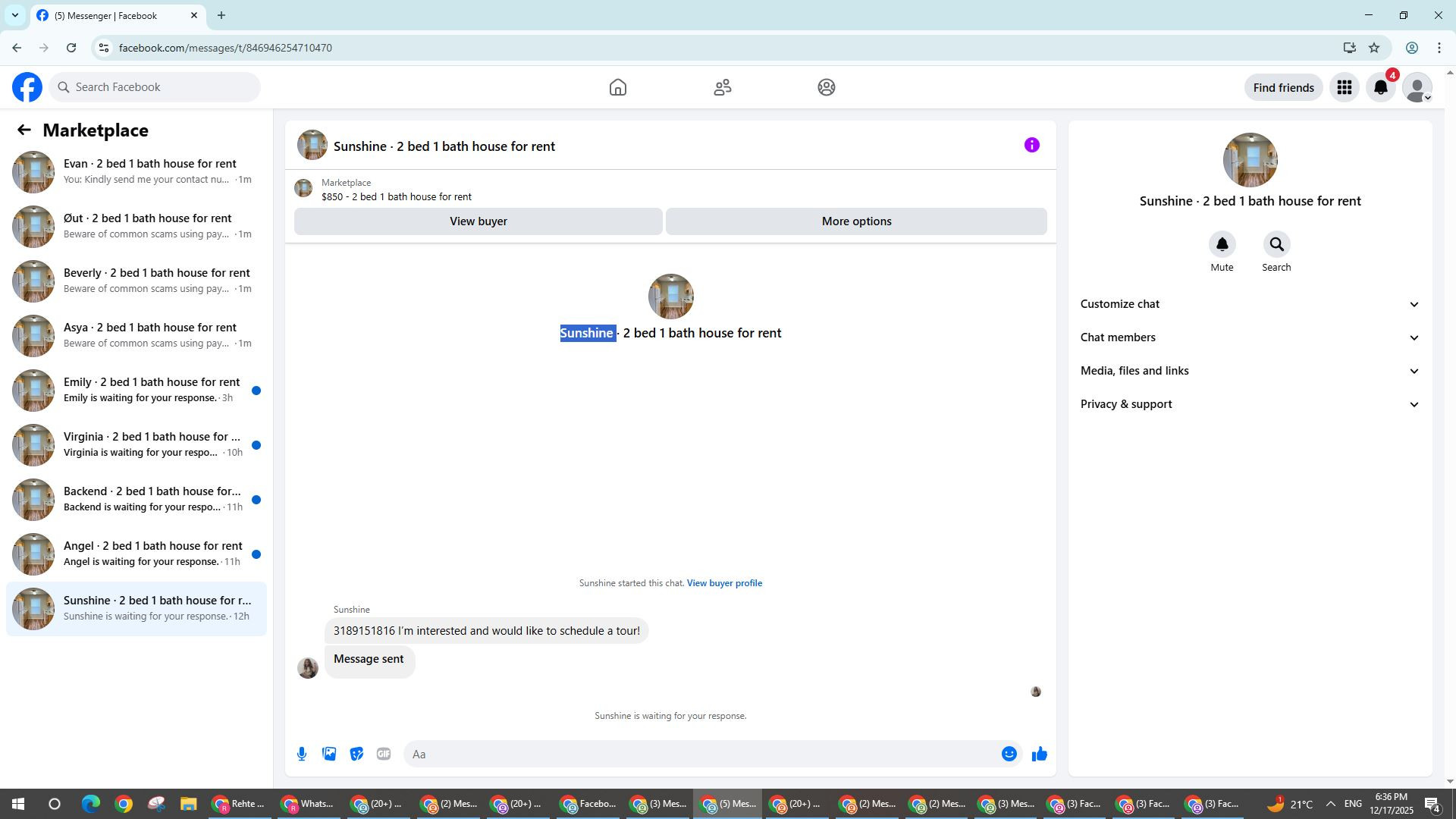The width and height of the screenshot is (1456, 819).
Task: Expand Media, files and links
Action: tap(1249, 371)
